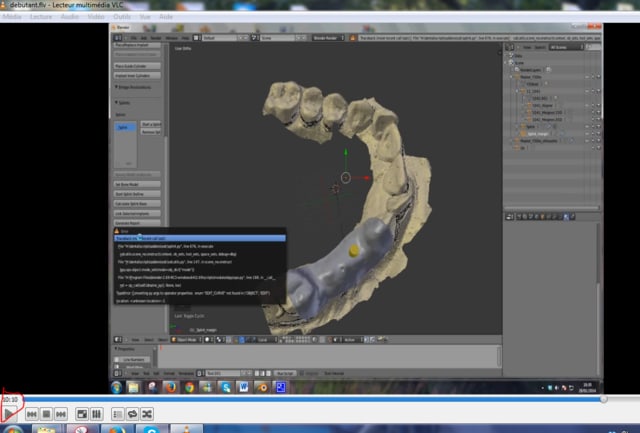Image resolution: width=640 pixels, height=433 pixels.
Task: Open the Lecture menu
Action: click(42, 17)
